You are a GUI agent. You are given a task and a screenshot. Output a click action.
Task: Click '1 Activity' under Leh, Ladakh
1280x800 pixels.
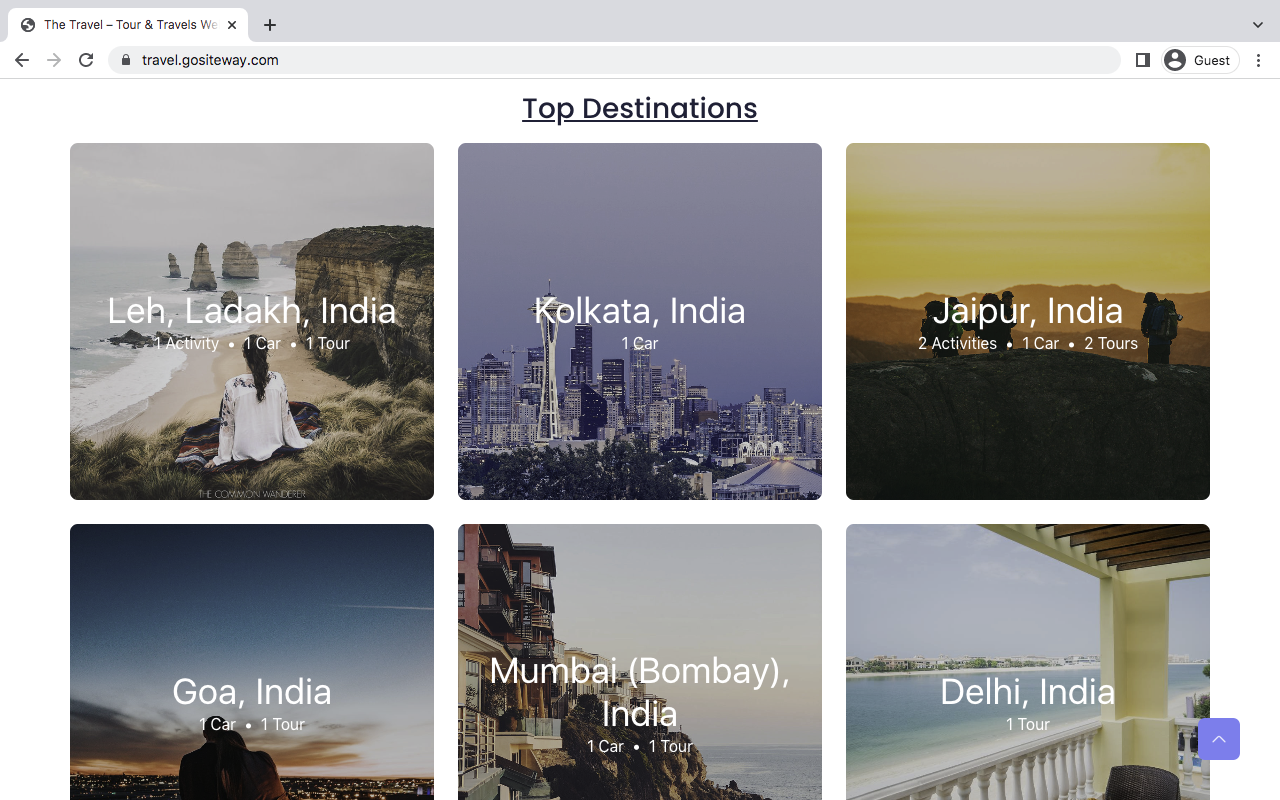pos(186,343)
